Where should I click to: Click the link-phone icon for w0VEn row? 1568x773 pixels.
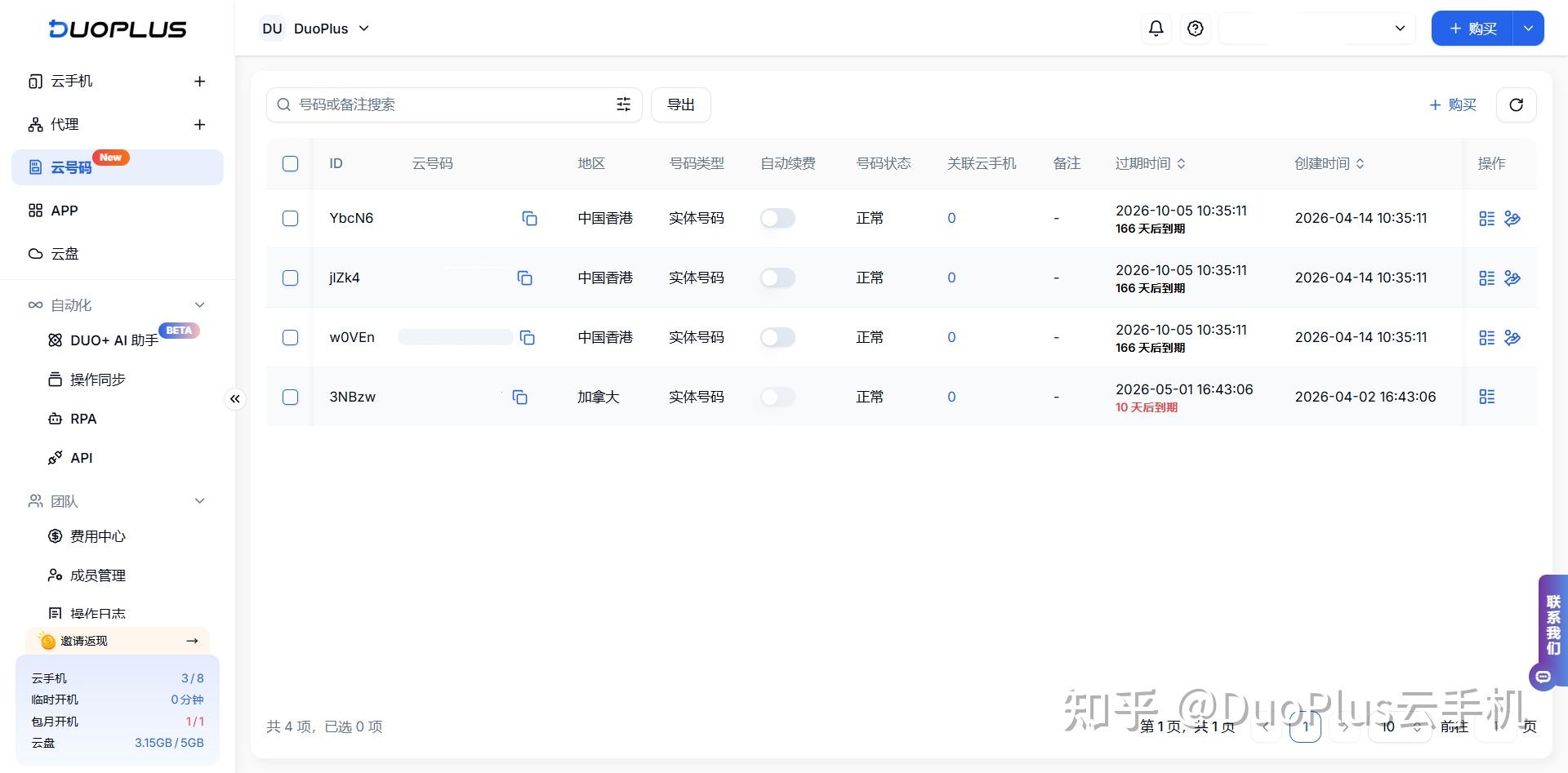coord(1512,337)
